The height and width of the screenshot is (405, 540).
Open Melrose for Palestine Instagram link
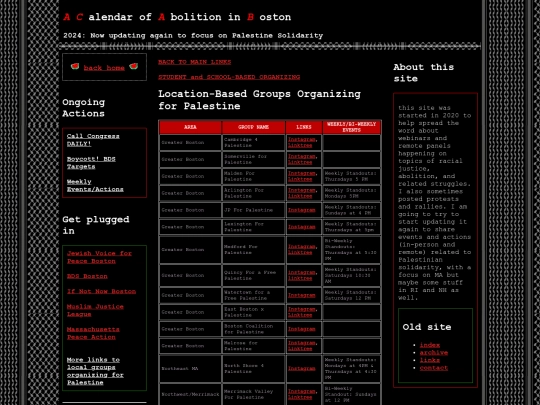click(302, 343)
